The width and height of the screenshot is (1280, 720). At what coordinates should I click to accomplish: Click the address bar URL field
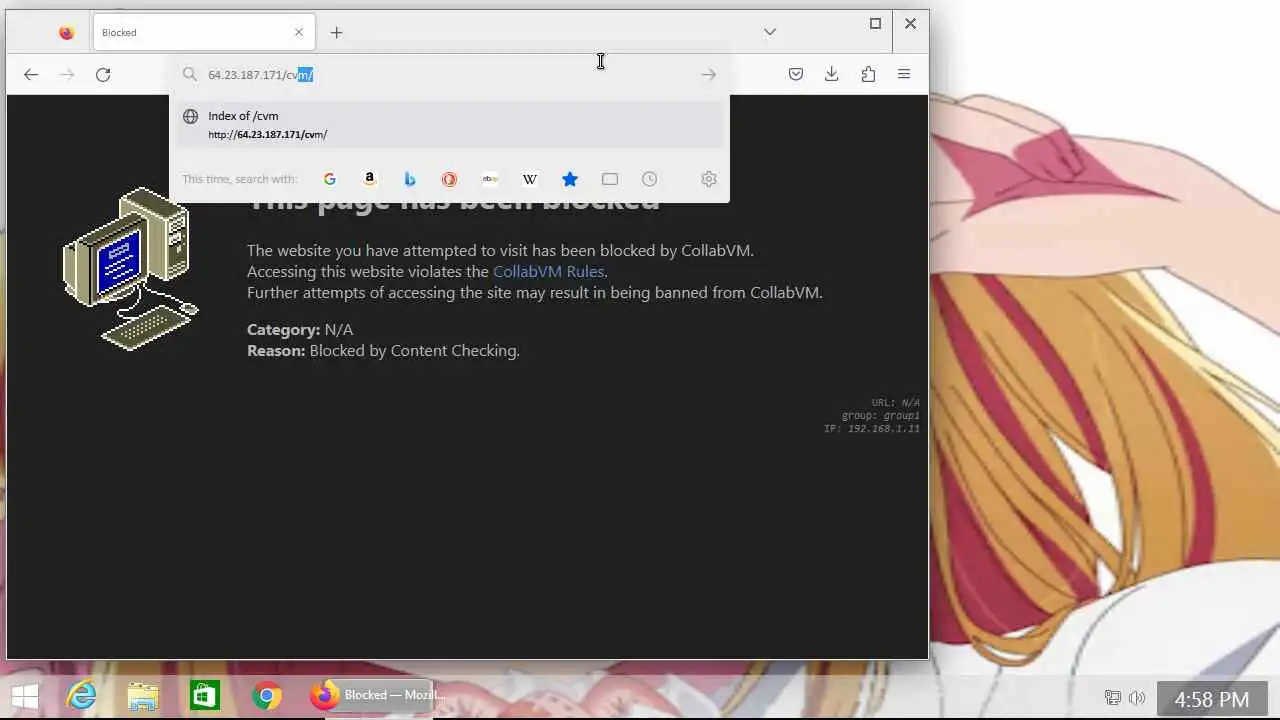click(x=450, y=75)
